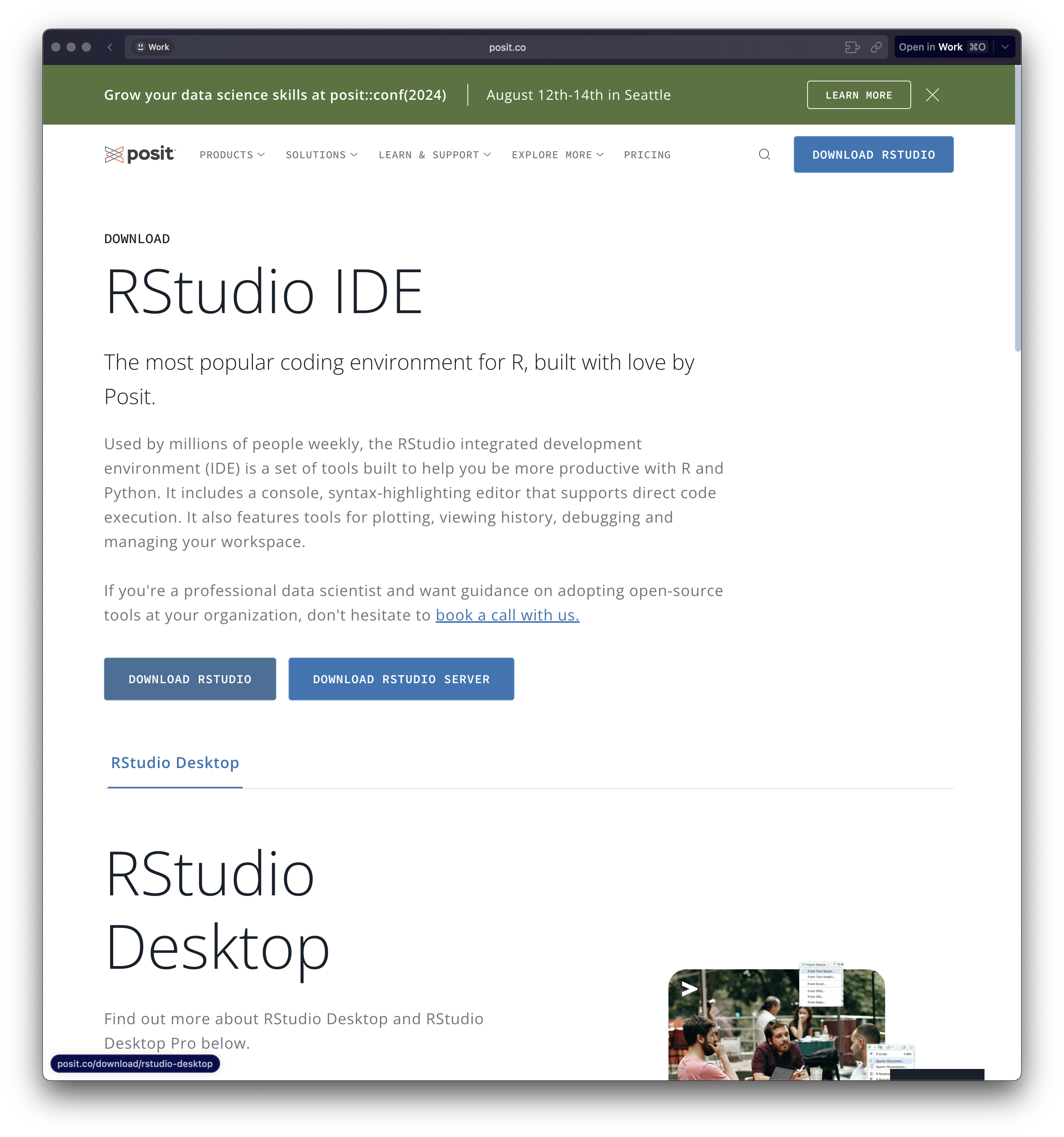Click the Posit logo
Image resolution: width=1064 pixels, height=1137 pixels.
(139, 154)
